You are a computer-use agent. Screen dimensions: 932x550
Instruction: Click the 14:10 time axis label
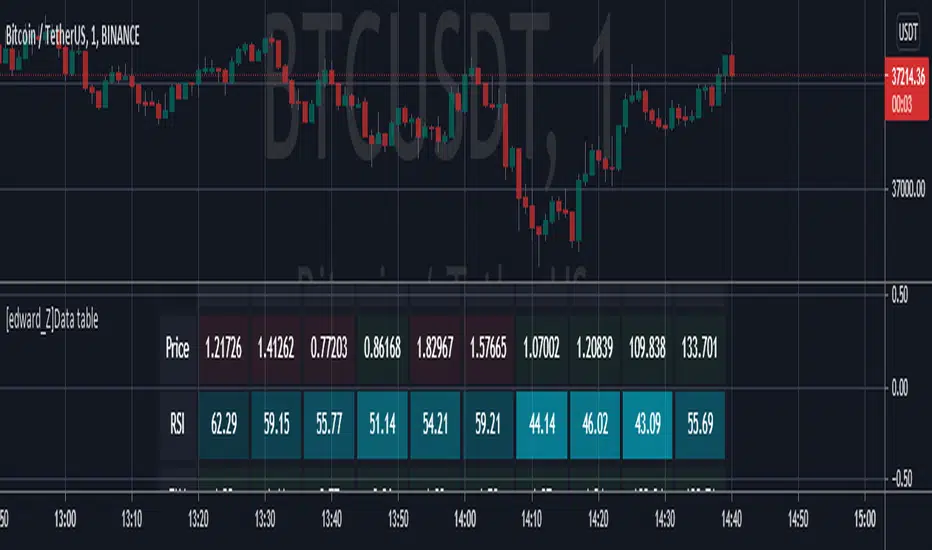531,520
